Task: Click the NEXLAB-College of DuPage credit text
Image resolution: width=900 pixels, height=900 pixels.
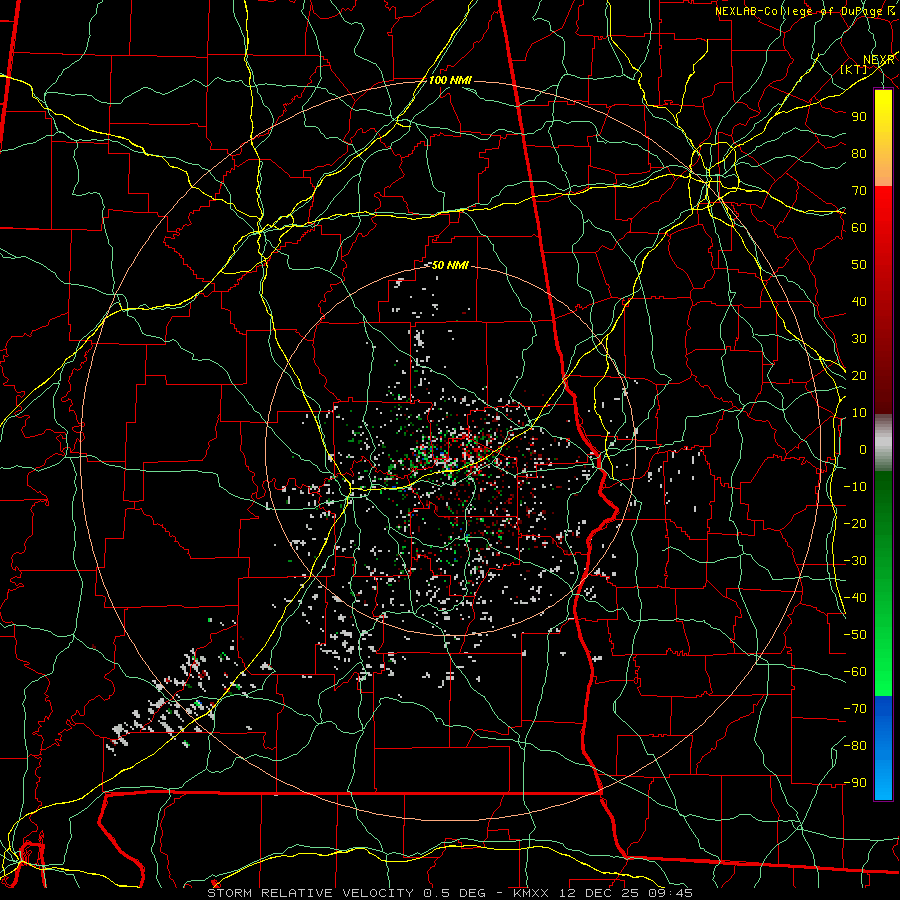Action: 798,11
